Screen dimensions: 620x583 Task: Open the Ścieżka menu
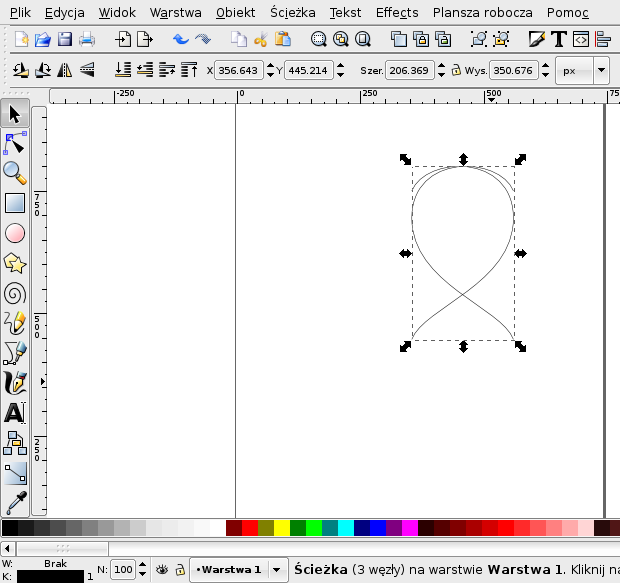[293, 13]
